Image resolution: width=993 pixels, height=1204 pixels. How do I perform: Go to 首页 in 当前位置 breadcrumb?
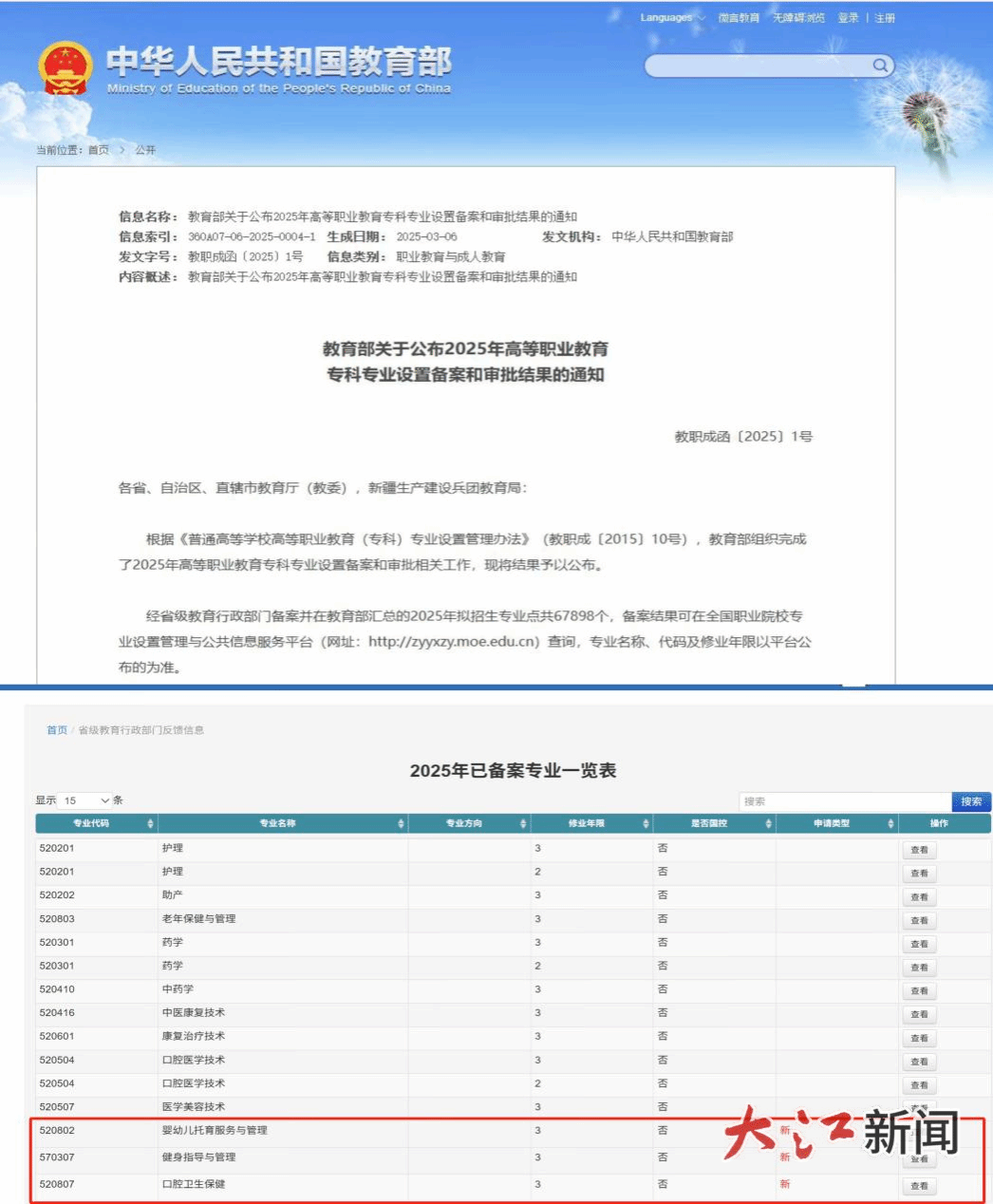click(99, 150)
